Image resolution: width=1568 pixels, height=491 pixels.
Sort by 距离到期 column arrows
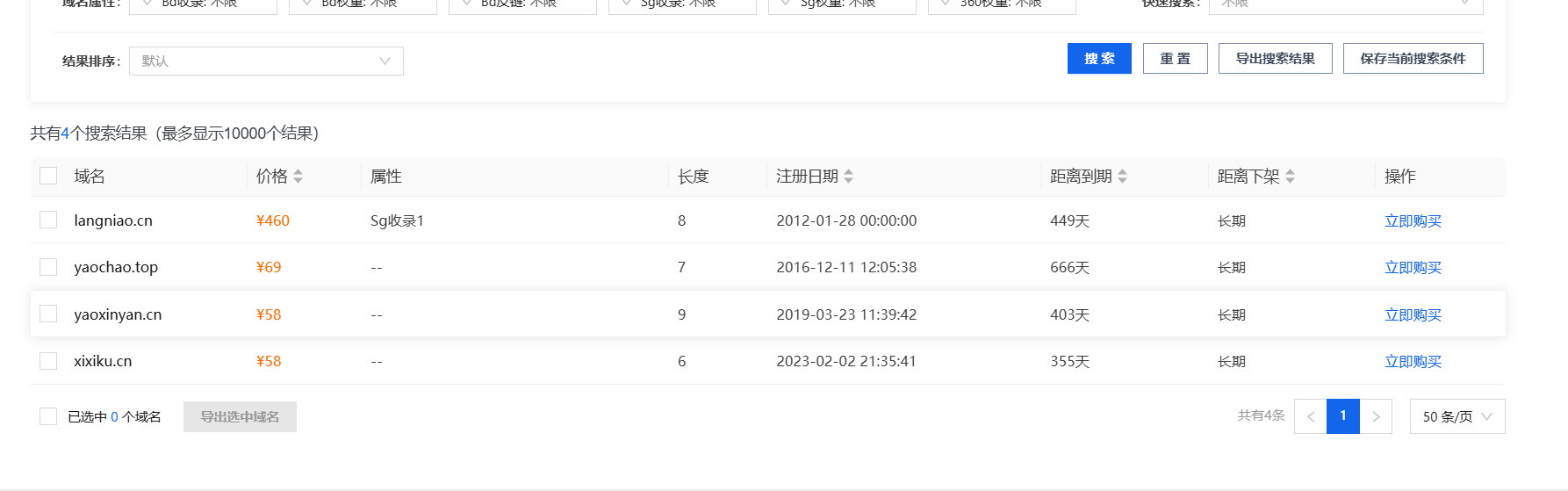(x=1122, y=177)
